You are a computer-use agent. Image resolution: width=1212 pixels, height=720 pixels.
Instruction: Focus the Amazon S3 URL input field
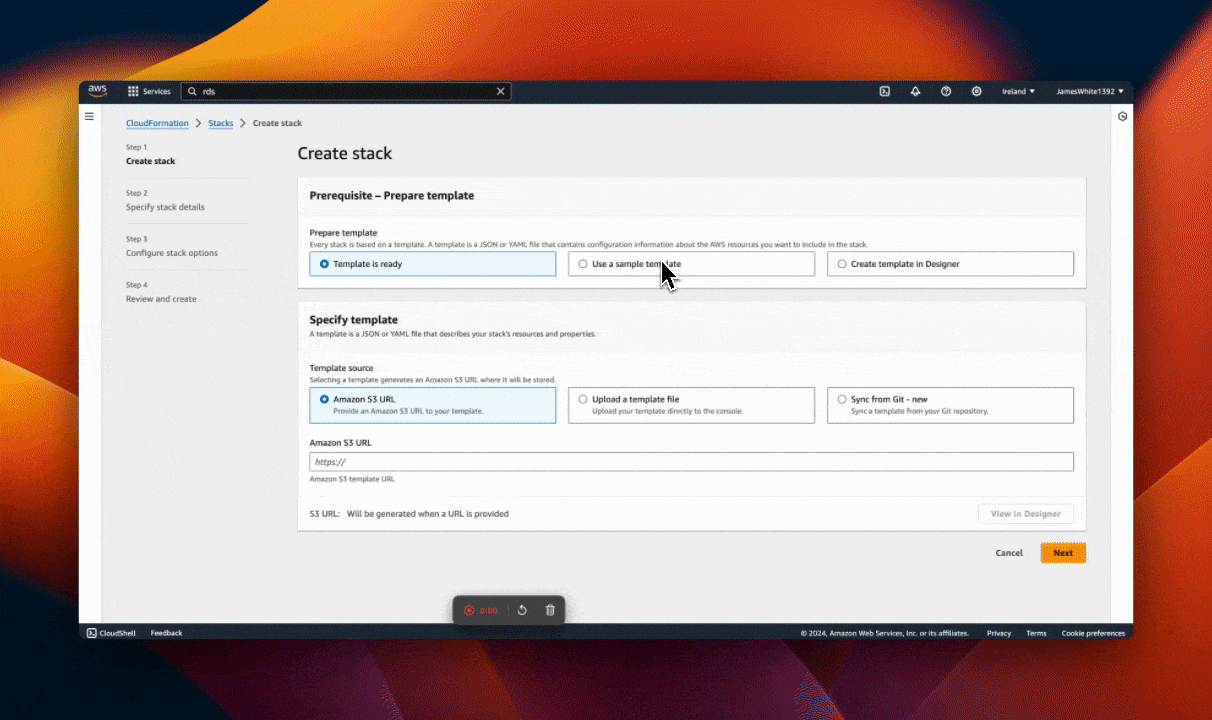click(691, 461)
